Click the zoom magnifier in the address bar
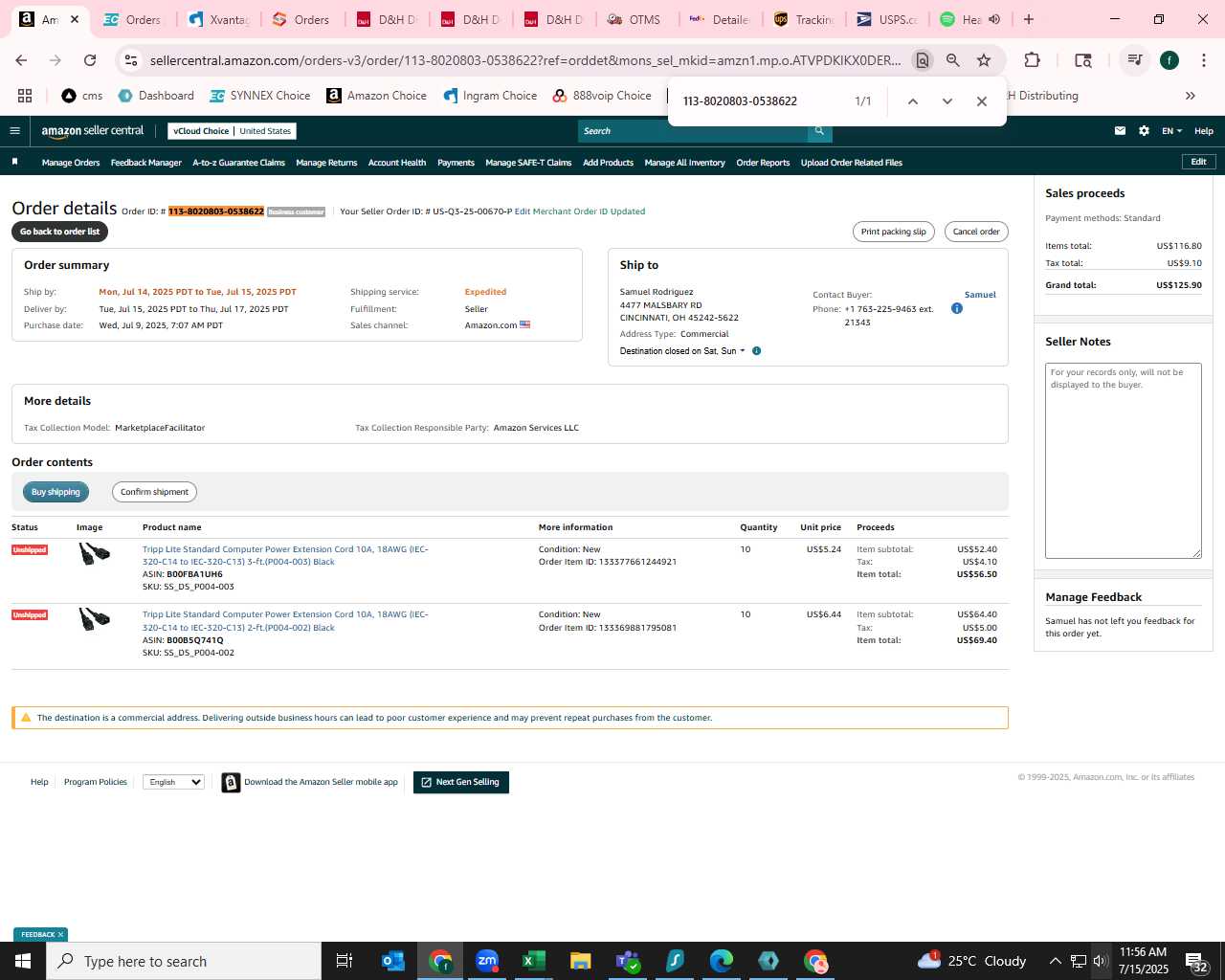1225x980 pixels. [953, 60]
